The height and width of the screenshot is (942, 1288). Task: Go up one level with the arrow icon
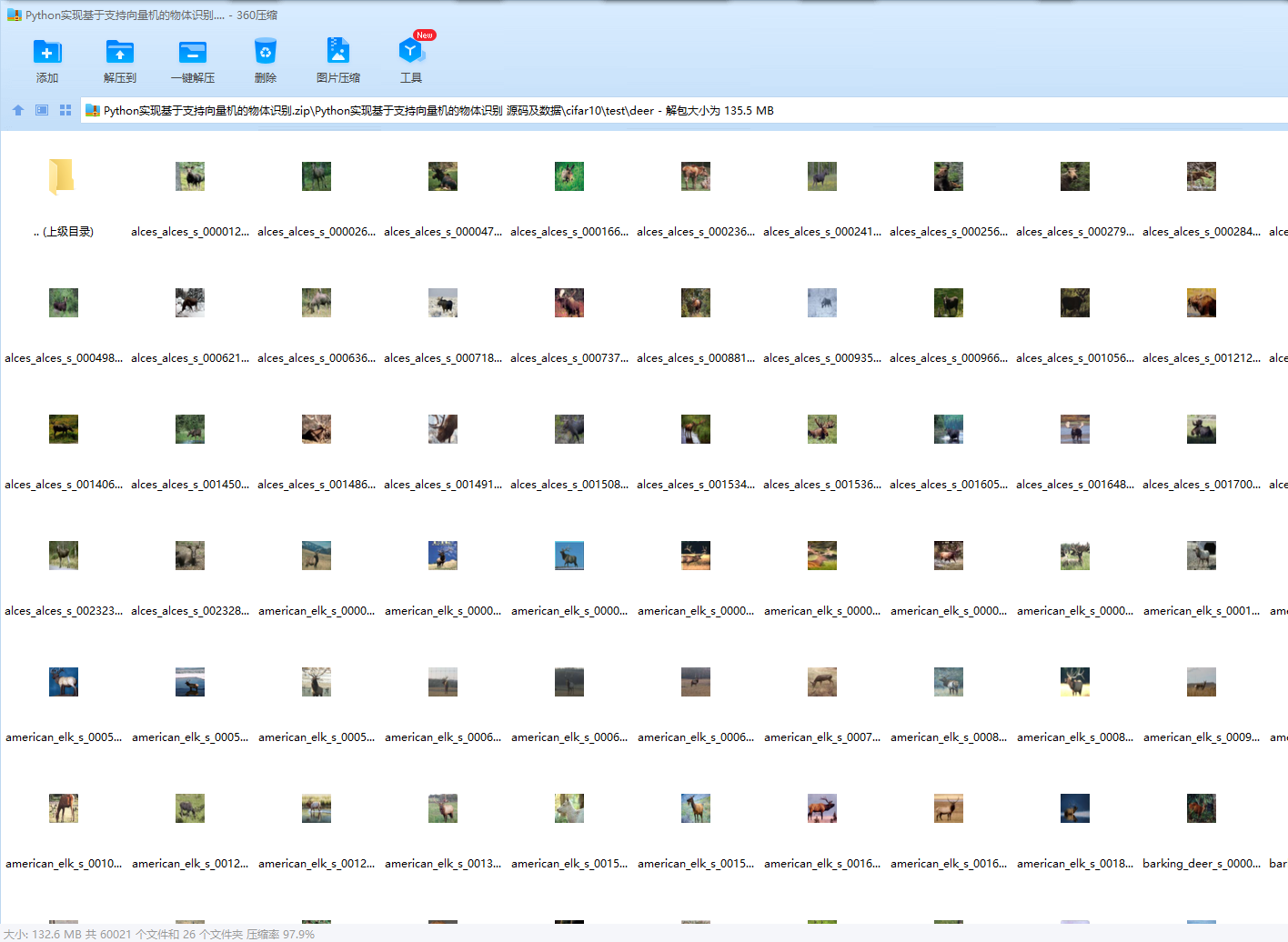click(18, 110)
